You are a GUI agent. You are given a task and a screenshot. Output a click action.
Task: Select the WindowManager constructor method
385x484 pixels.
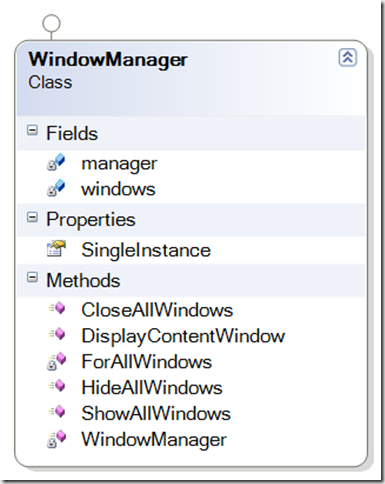[154, 439]
